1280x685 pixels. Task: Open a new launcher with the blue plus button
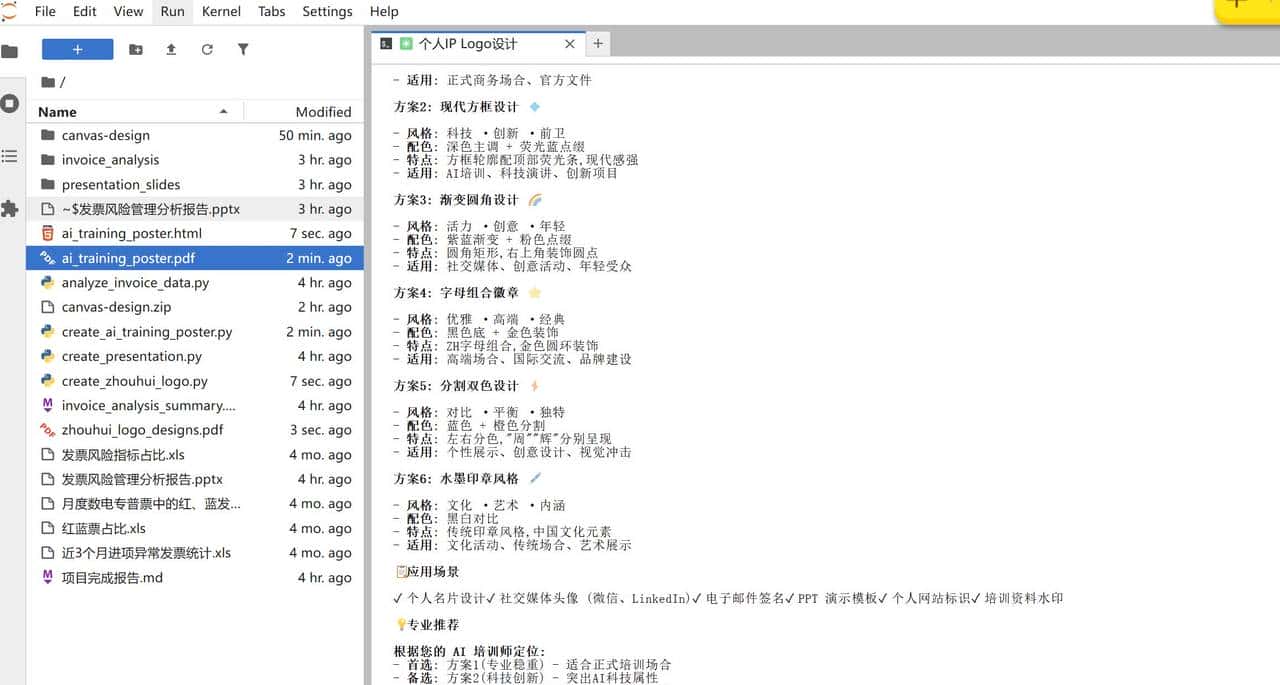pos(77,48)
